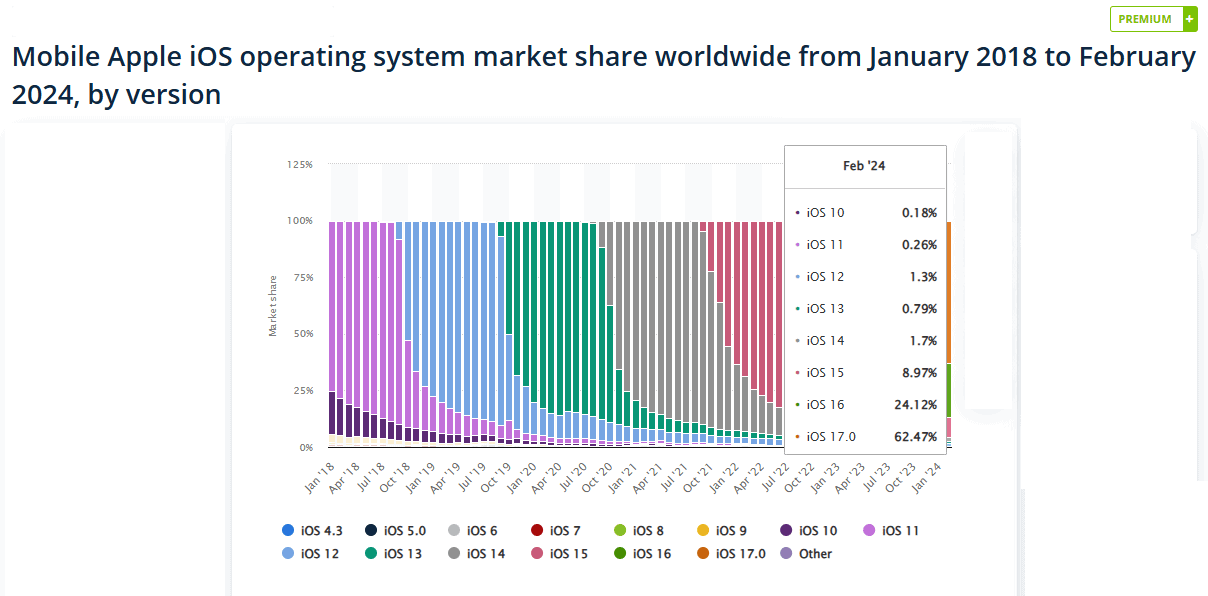The image size is (1208, 596).
Task: Click the iOS 10 entry in the tooltip
Action: tap(865, 212)
